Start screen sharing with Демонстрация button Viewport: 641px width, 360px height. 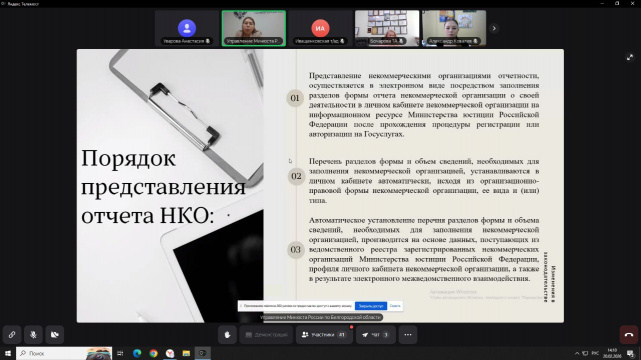click(x=266, y=335)
